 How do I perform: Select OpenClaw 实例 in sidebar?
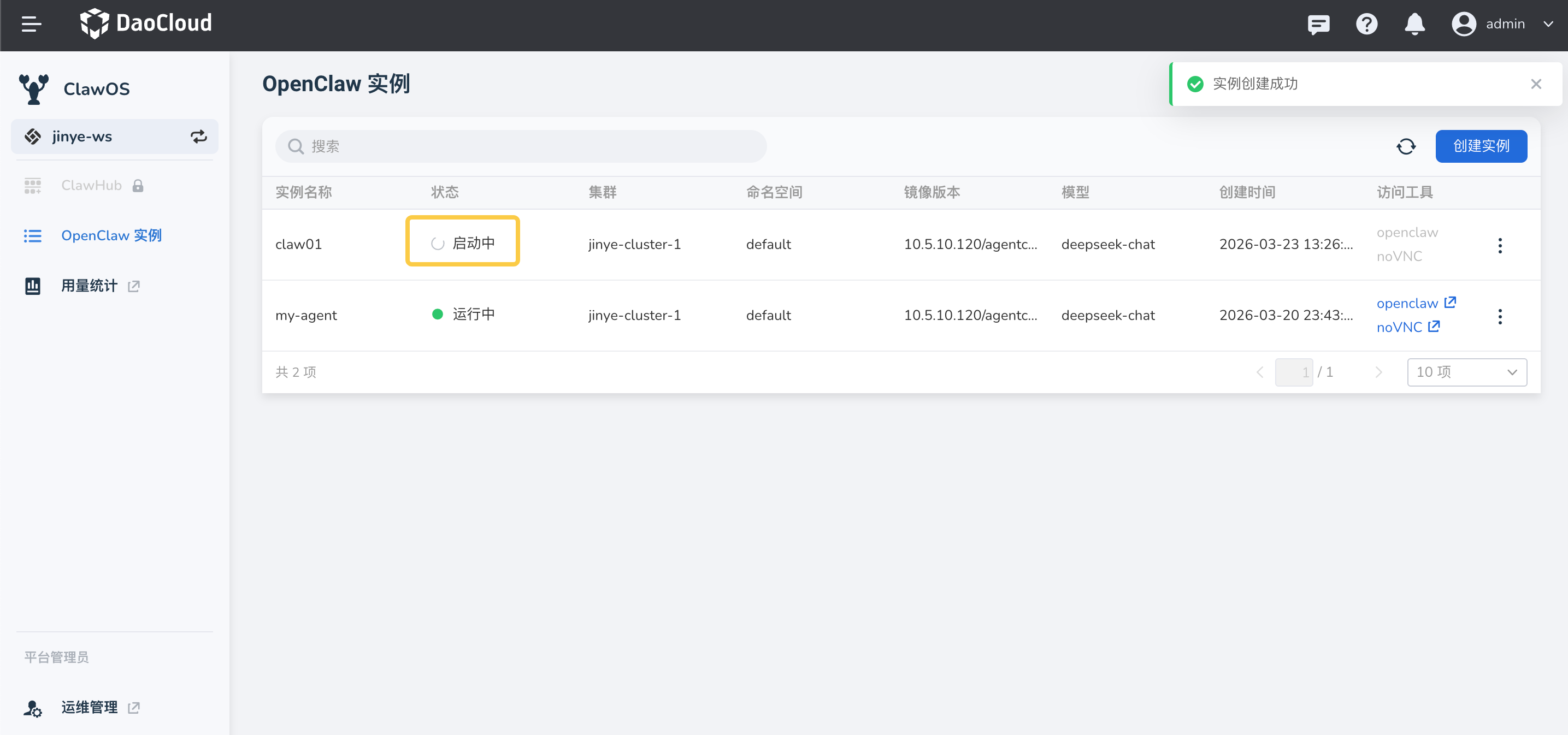tap(111, 235)
